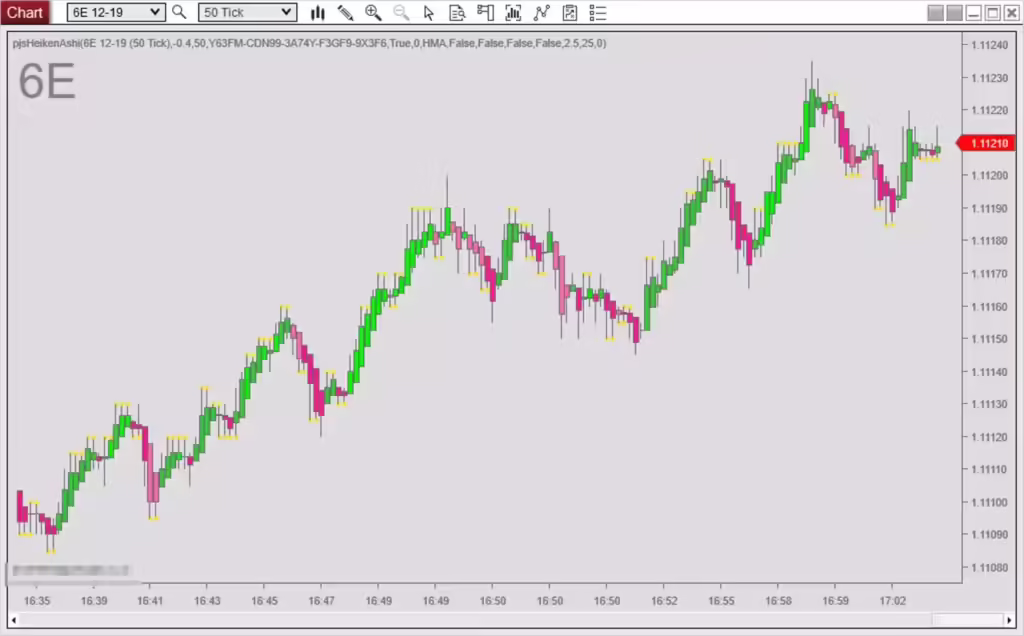1024x636 pixels.
Task: Open the Drawing Tools pencil icon
Action: coord(345,13)
